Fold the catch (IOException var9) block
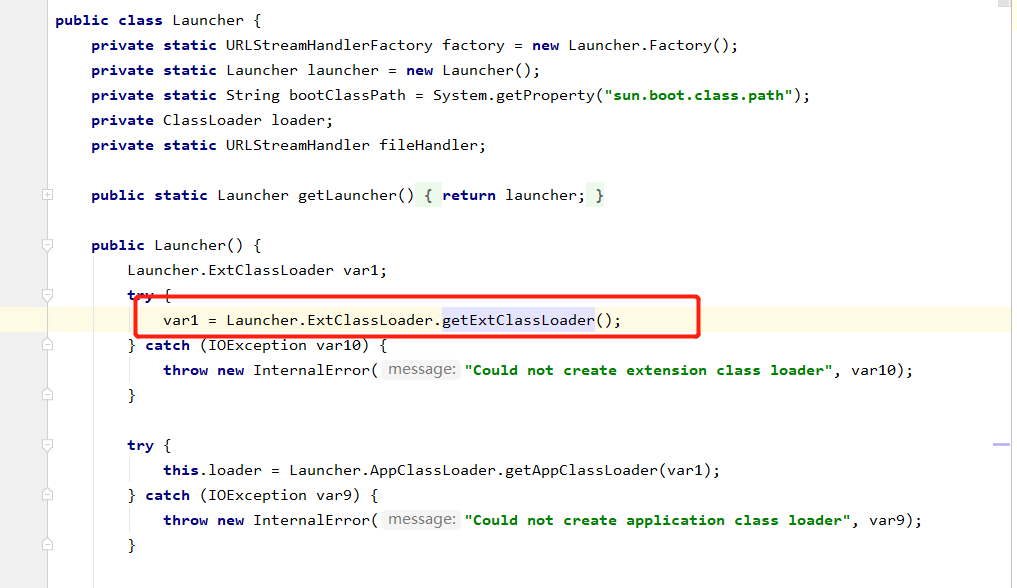Screen dimensions: 1017x588 47,495
